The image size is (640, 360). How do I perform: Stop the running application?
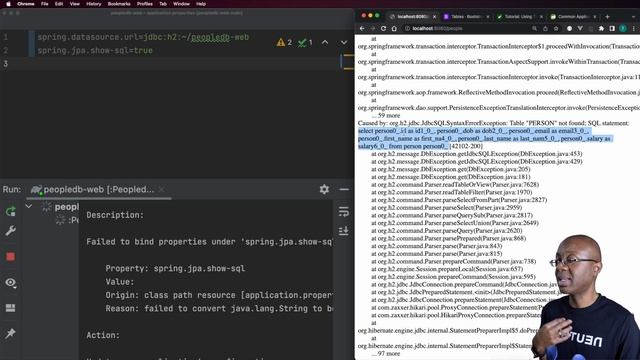pyautogui.click(x=11, y=257)
